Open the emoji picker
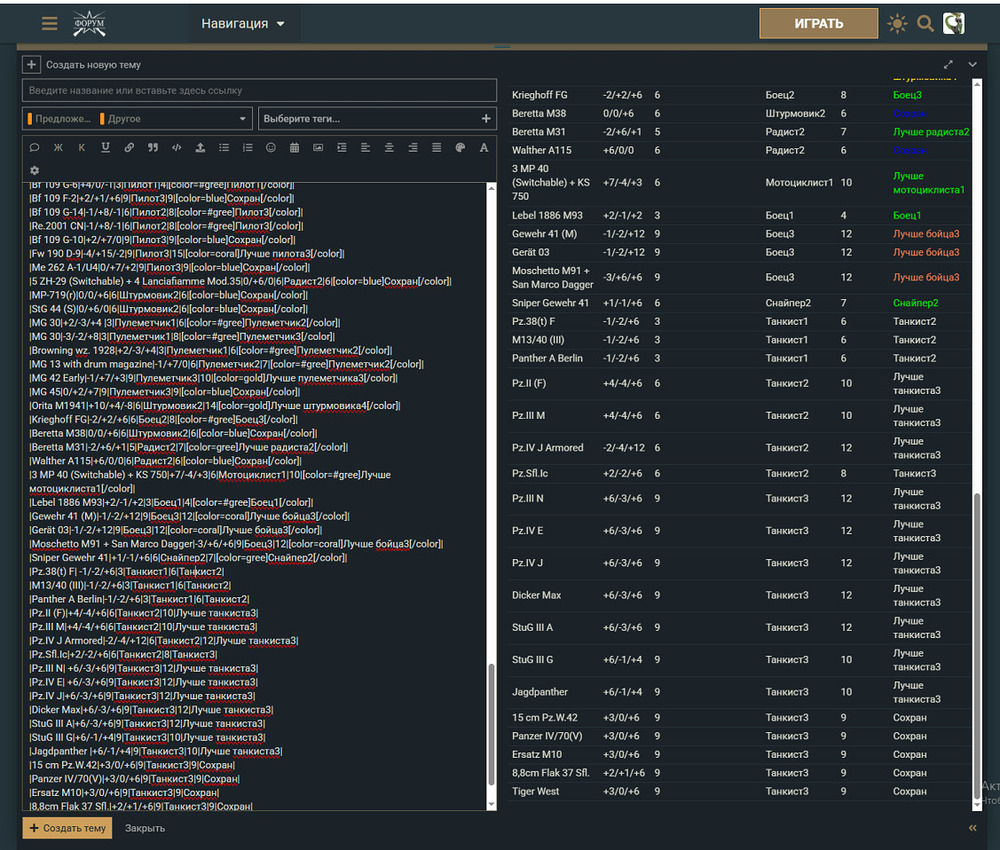This screenshot has width=1000, height=850. [x=271, y=148]
